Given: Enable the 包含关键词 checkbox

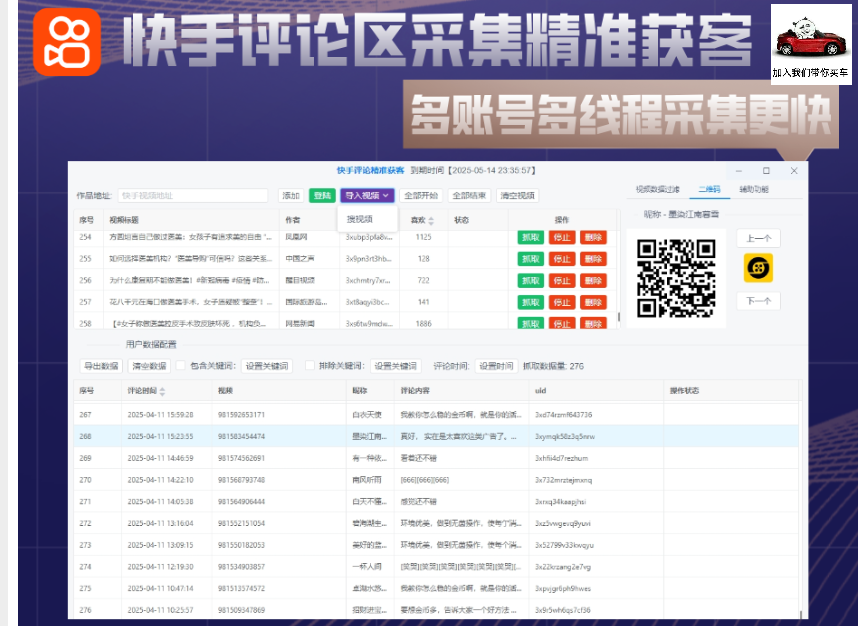Looking at the screenshot, I should [x=180, y=365].
